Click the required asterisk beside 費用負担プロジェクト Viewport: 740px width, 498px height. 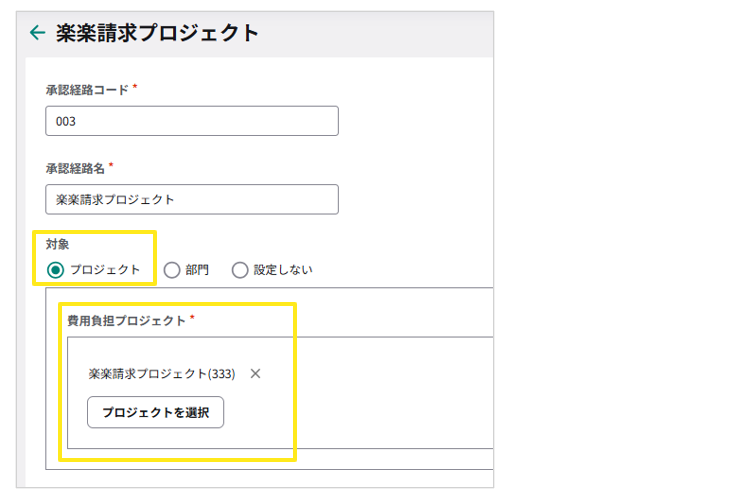(192, 320)
